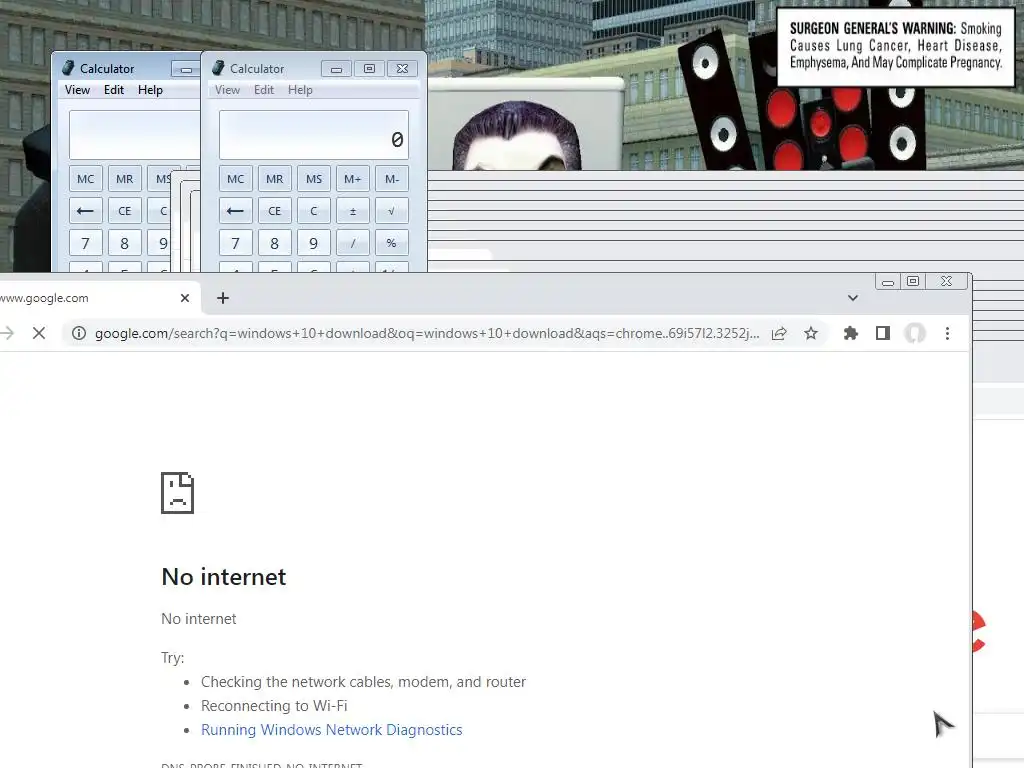Click CE in back Calculator

pyautogui.click(x=125, y=211)
